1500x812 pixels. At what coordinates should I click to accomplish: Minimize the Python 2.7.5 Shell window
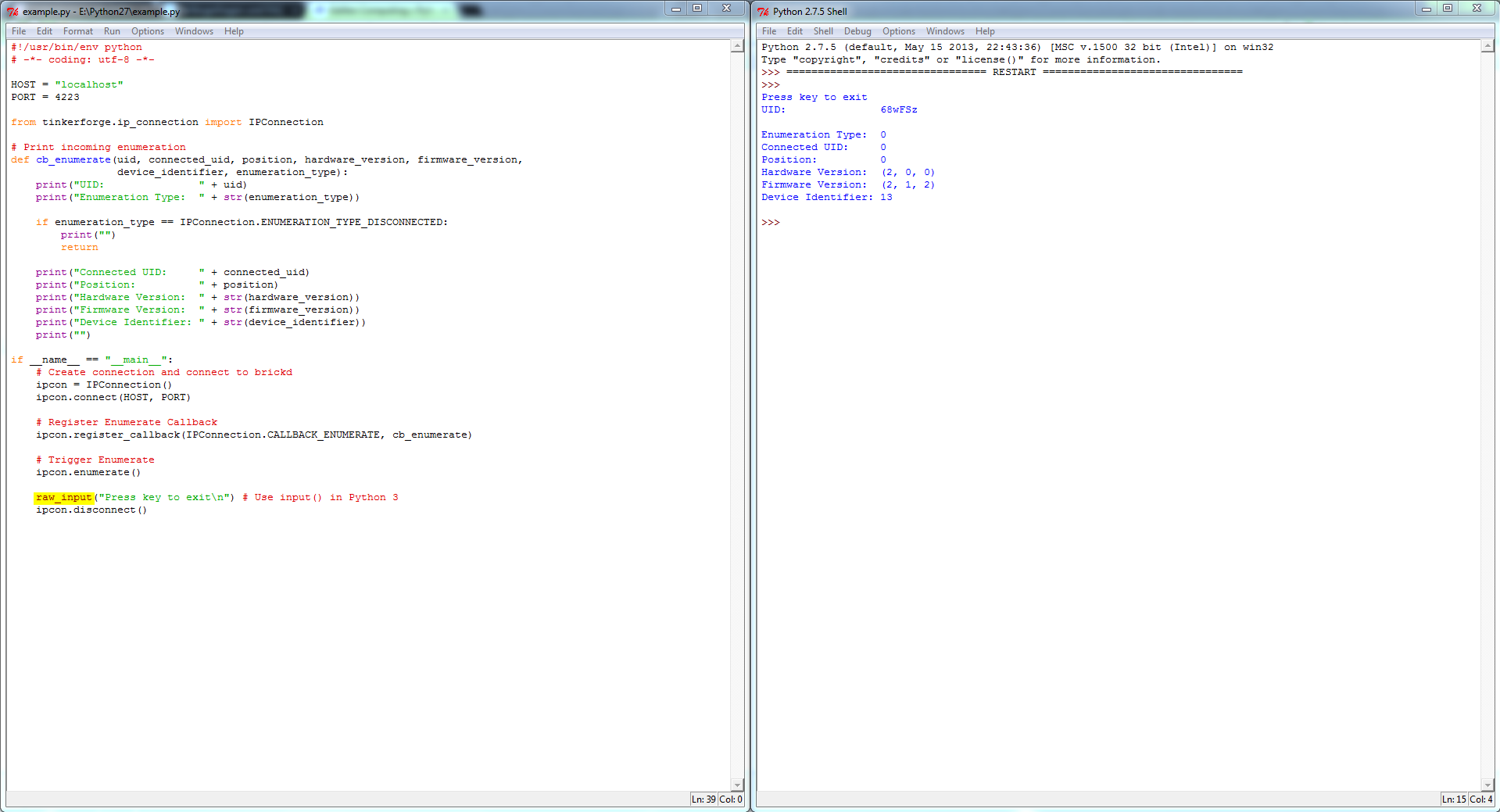pos(1427,9)
